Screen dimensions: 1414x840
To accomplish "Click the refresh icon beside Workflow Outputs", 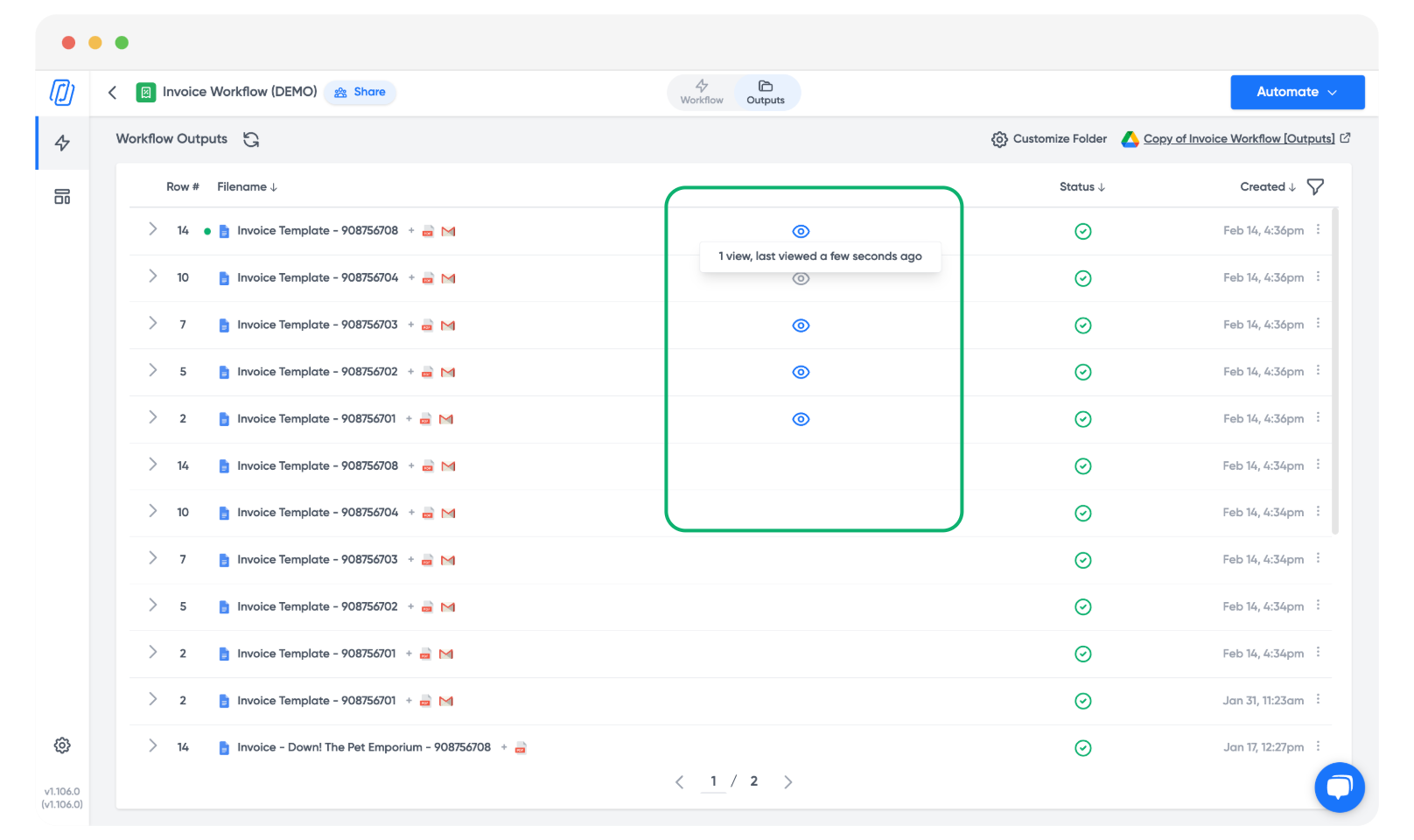I will [x=251, y=140].
